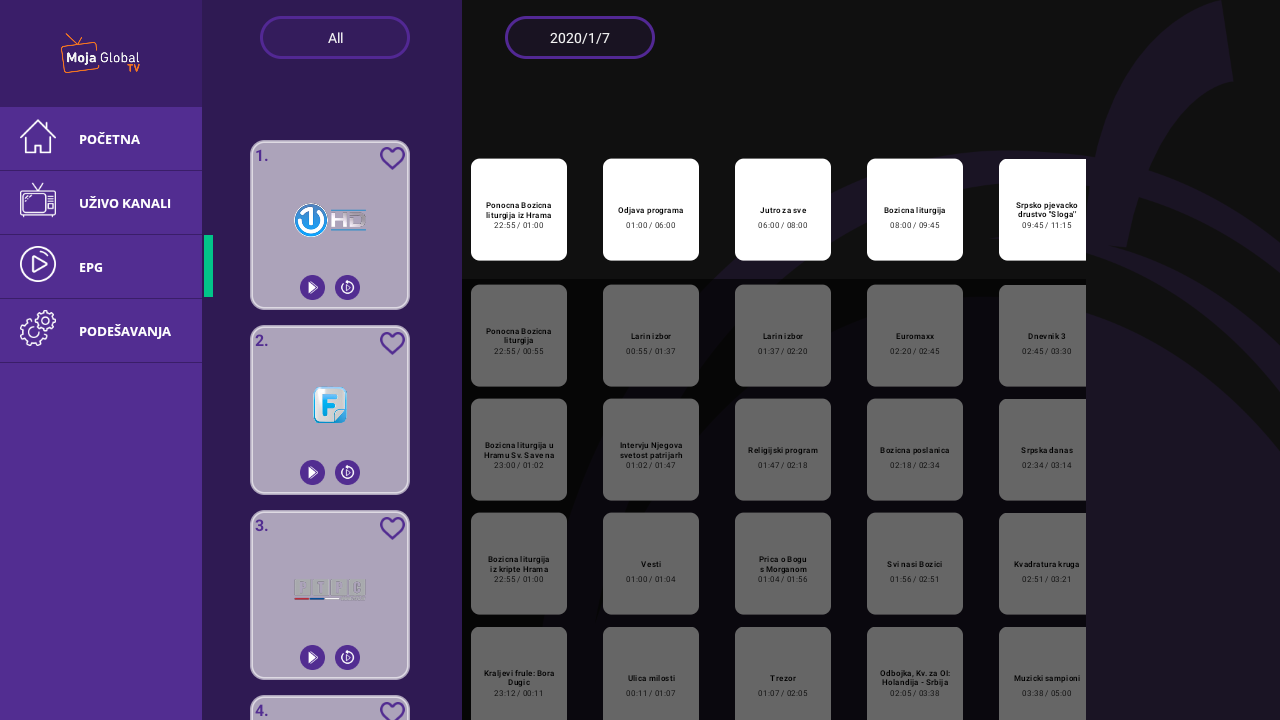This screenshot has width=1280, height=720.
Task: Select the Srpska danas card
Action: tap(1042, 450)
